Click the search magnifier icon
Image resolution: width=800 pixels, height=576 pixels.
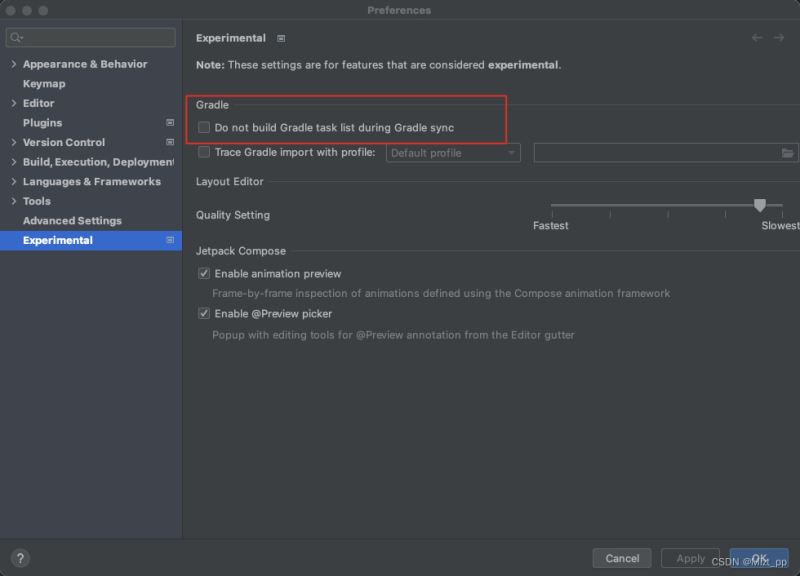(16, 37)
